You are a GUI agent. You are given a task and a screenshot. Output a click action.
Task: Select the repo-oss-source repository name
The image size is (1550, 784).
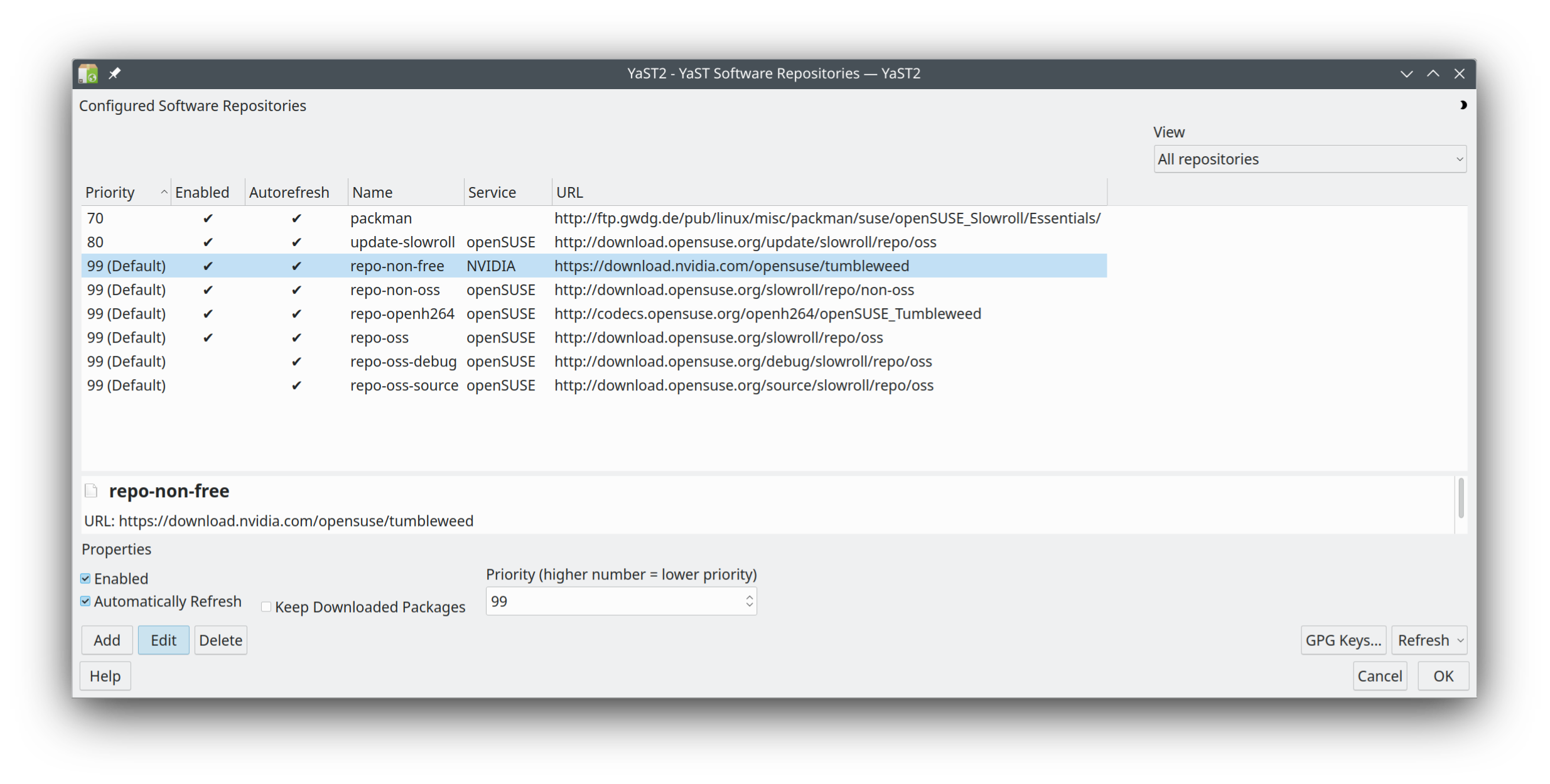(404, 385)
